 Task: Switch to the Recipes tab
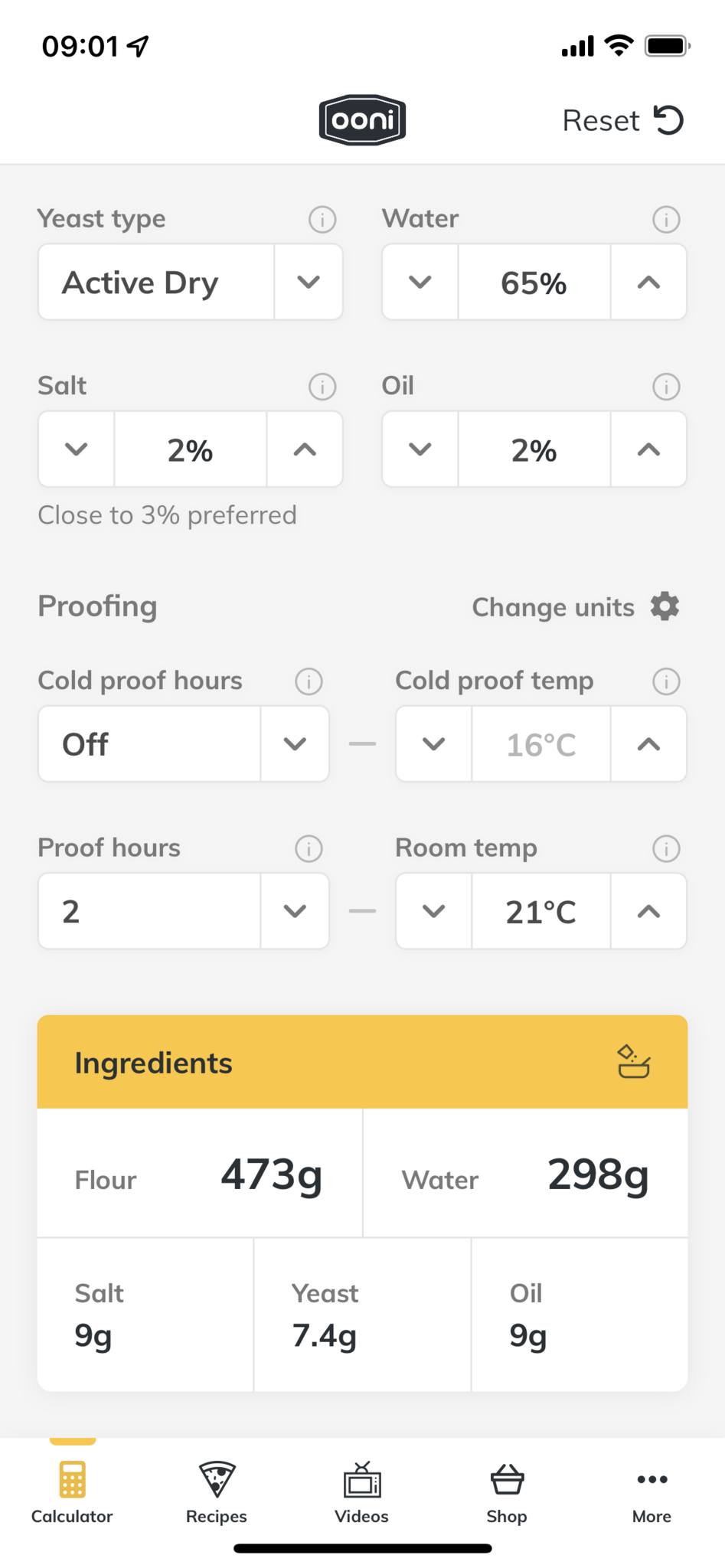[217, 1493]
